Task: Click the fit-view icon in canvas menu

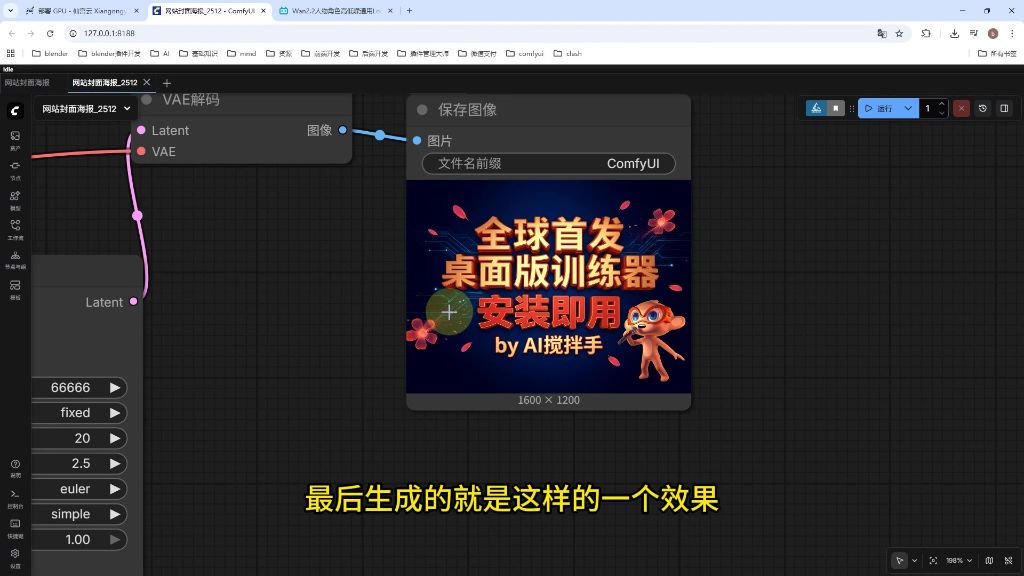Action: pos(933,560)
